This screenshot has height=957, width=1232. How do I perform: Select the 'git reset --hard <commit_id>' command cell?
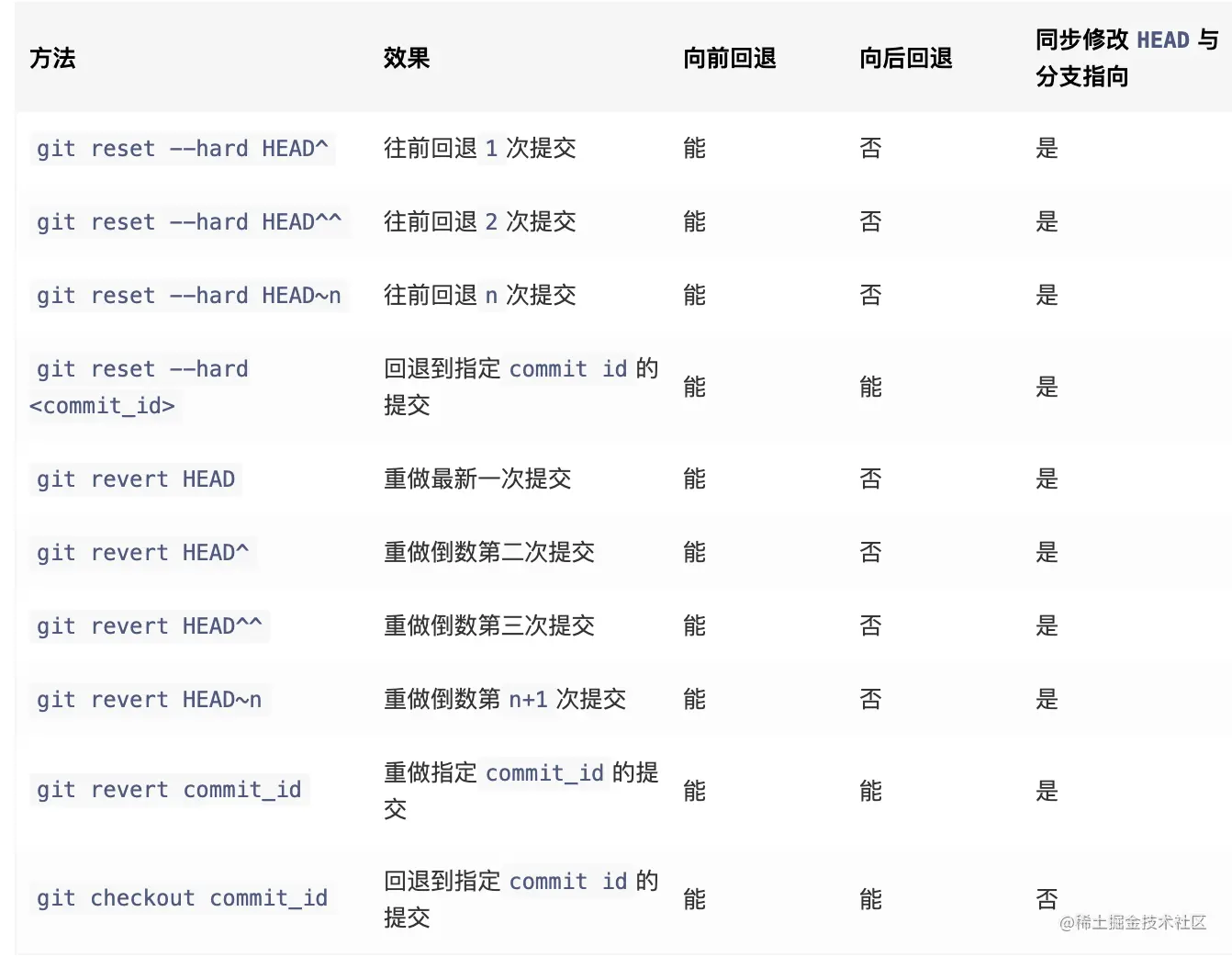point(139,387)
